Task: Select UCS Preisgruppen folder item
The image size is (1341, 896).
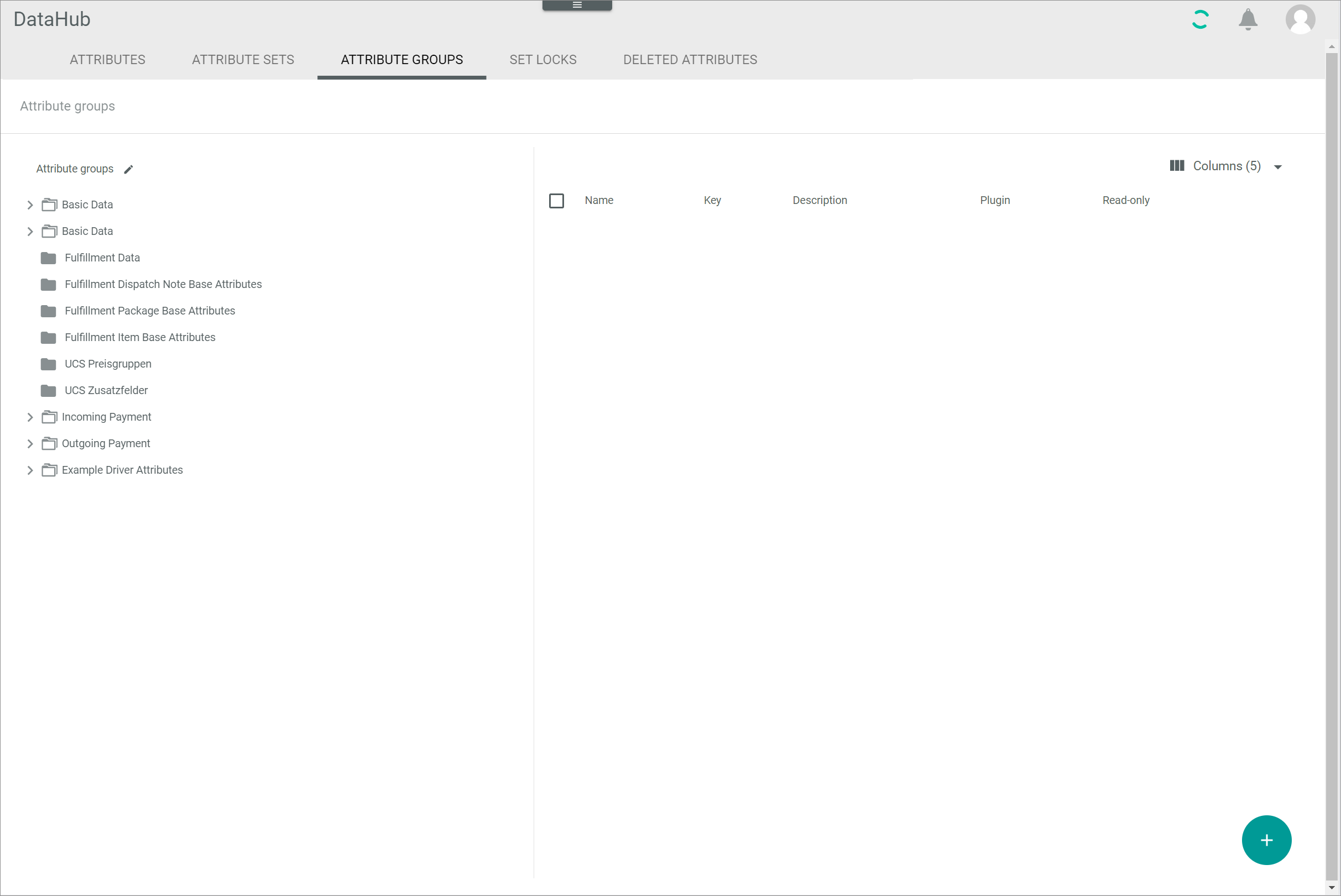Action: (108, 363)
